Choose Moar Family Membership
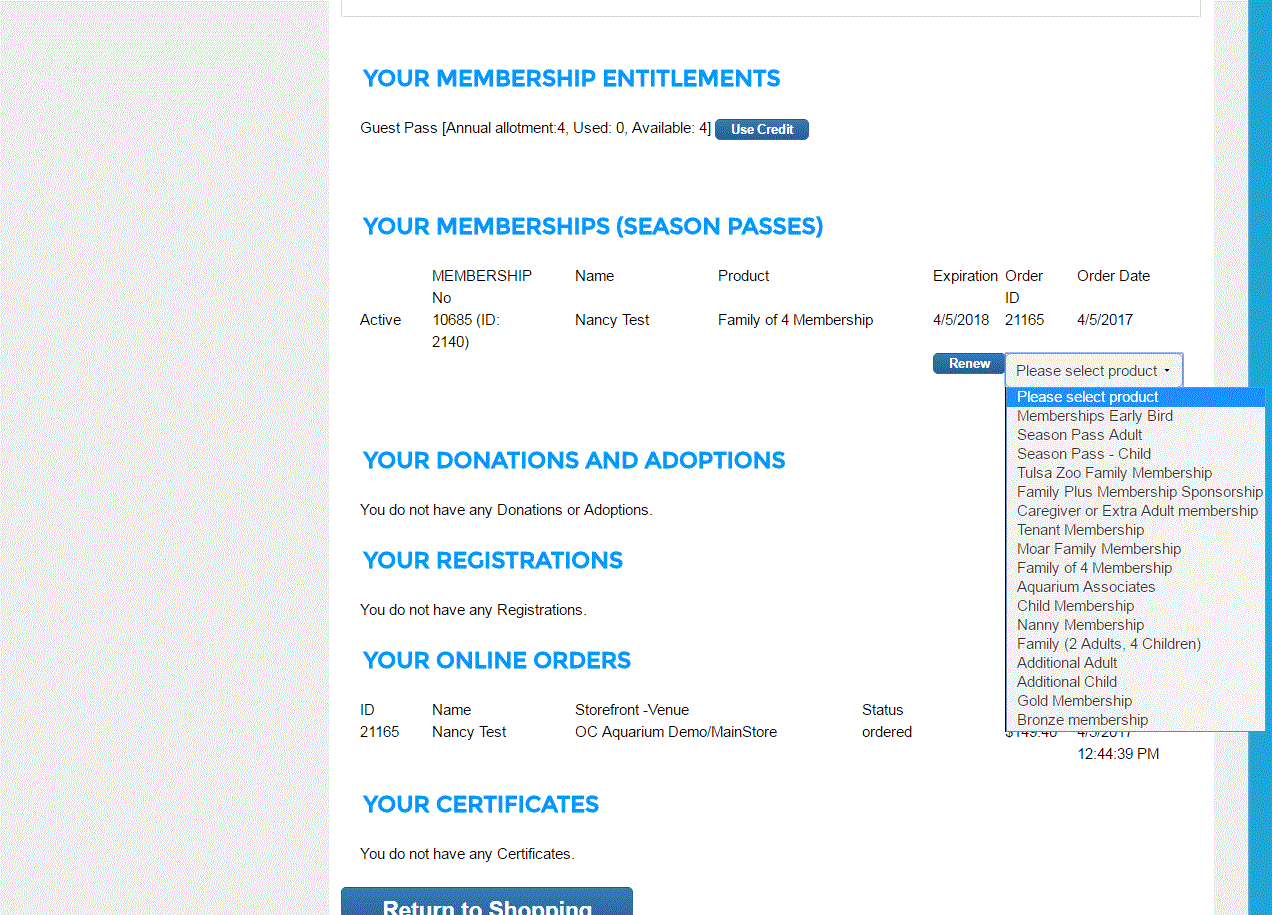The height and width of the screenshot is (915, 1272). pos(1098,549)
